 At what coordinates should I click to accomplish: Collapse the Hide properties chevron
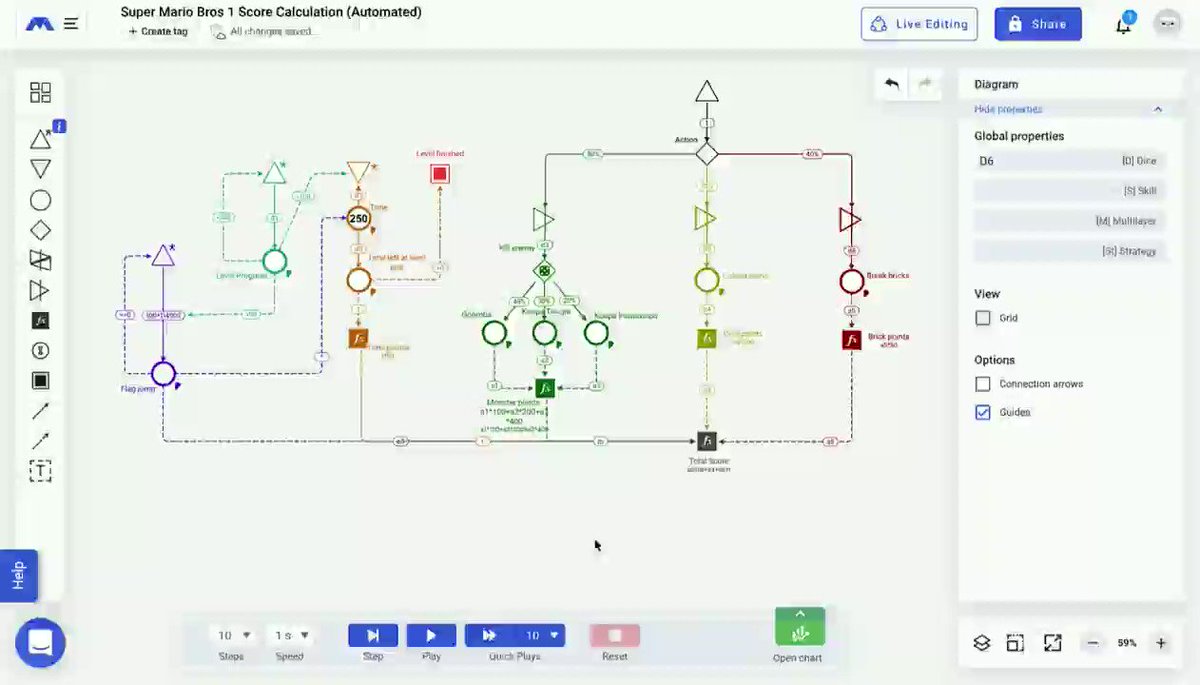point(1157,109)
